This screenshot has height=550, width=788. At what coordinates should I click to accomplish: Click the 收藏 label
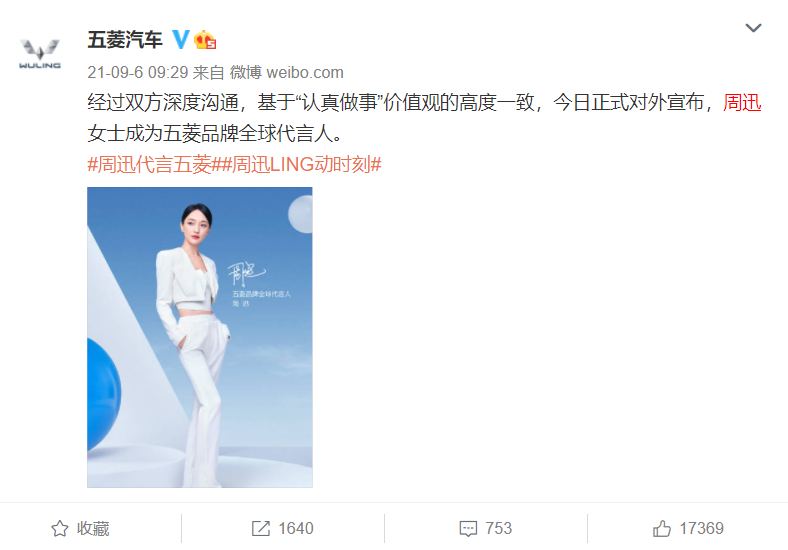[93, 529]
